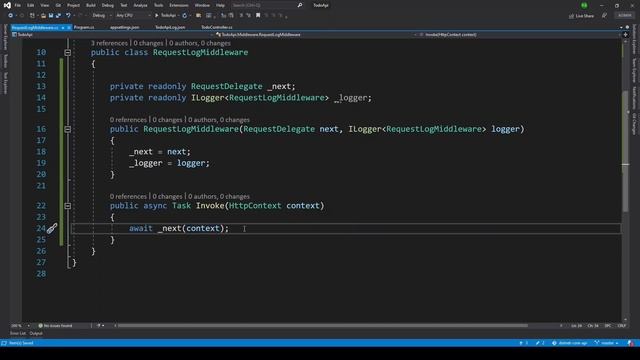The width and height of the screenshot is (640, 360).
Task: Open the Window menu
Action: coord(202,5)
